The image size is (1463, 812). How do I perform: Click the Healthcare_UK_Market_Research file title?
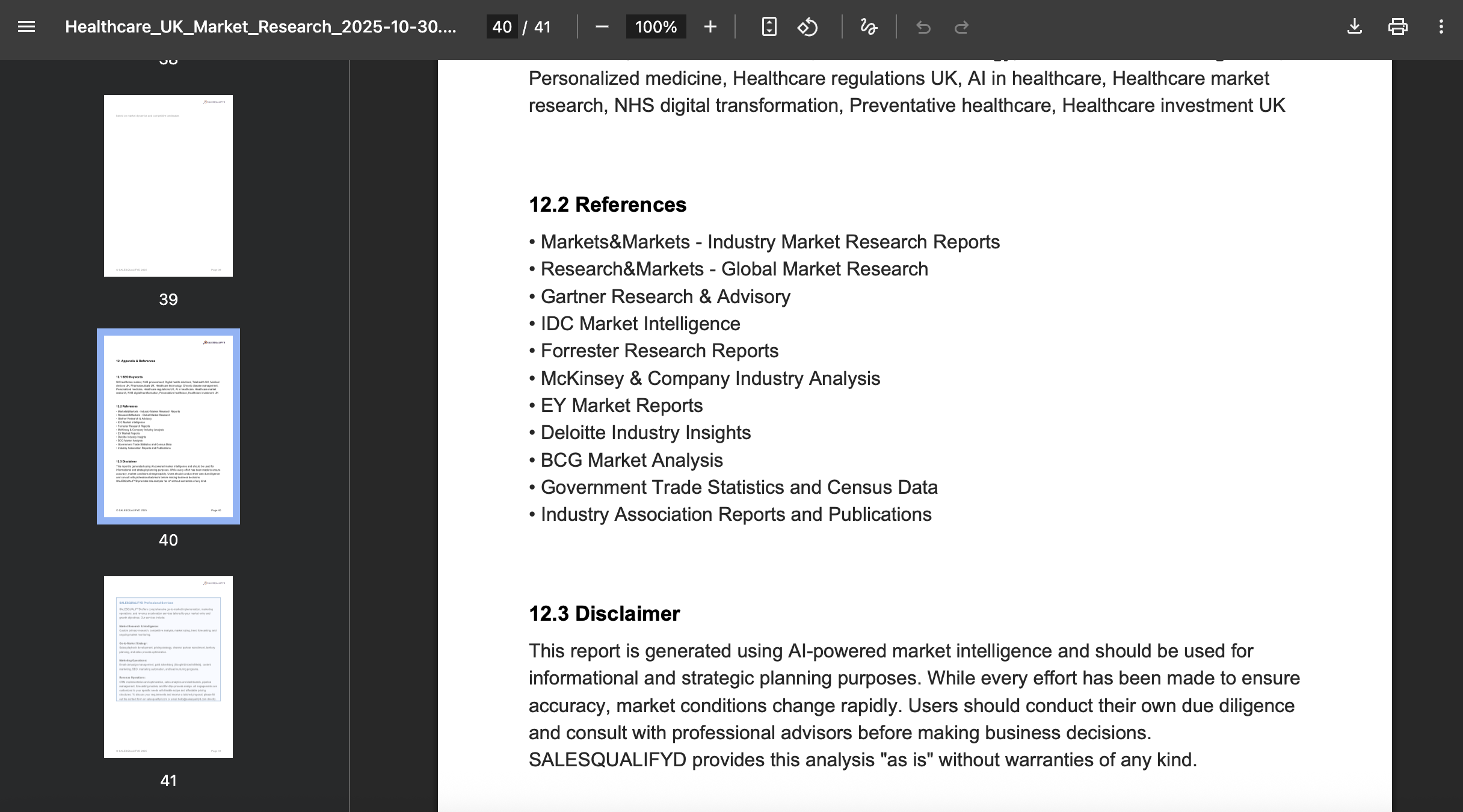[x=260, y=27]
